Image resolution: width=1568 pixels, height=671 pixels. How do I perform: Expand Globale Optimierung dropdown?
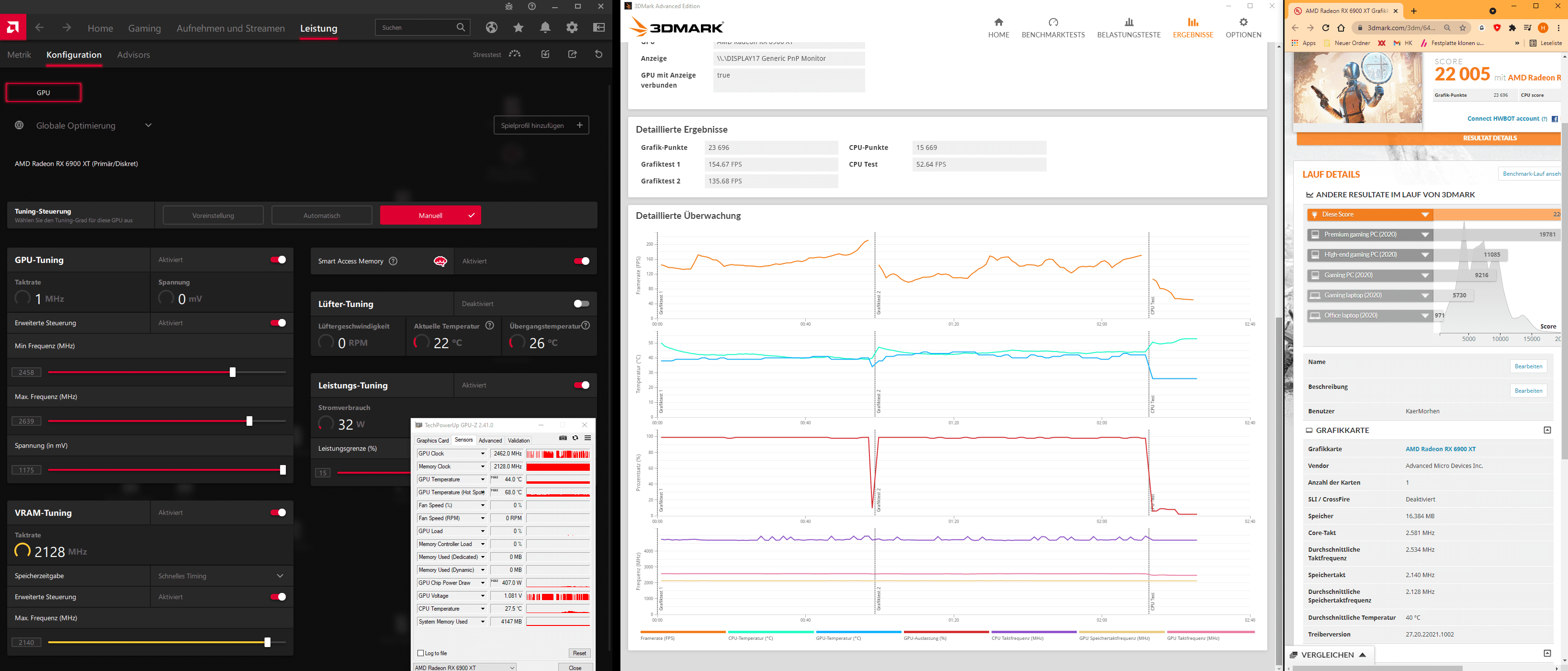click(x=148, y=125)
